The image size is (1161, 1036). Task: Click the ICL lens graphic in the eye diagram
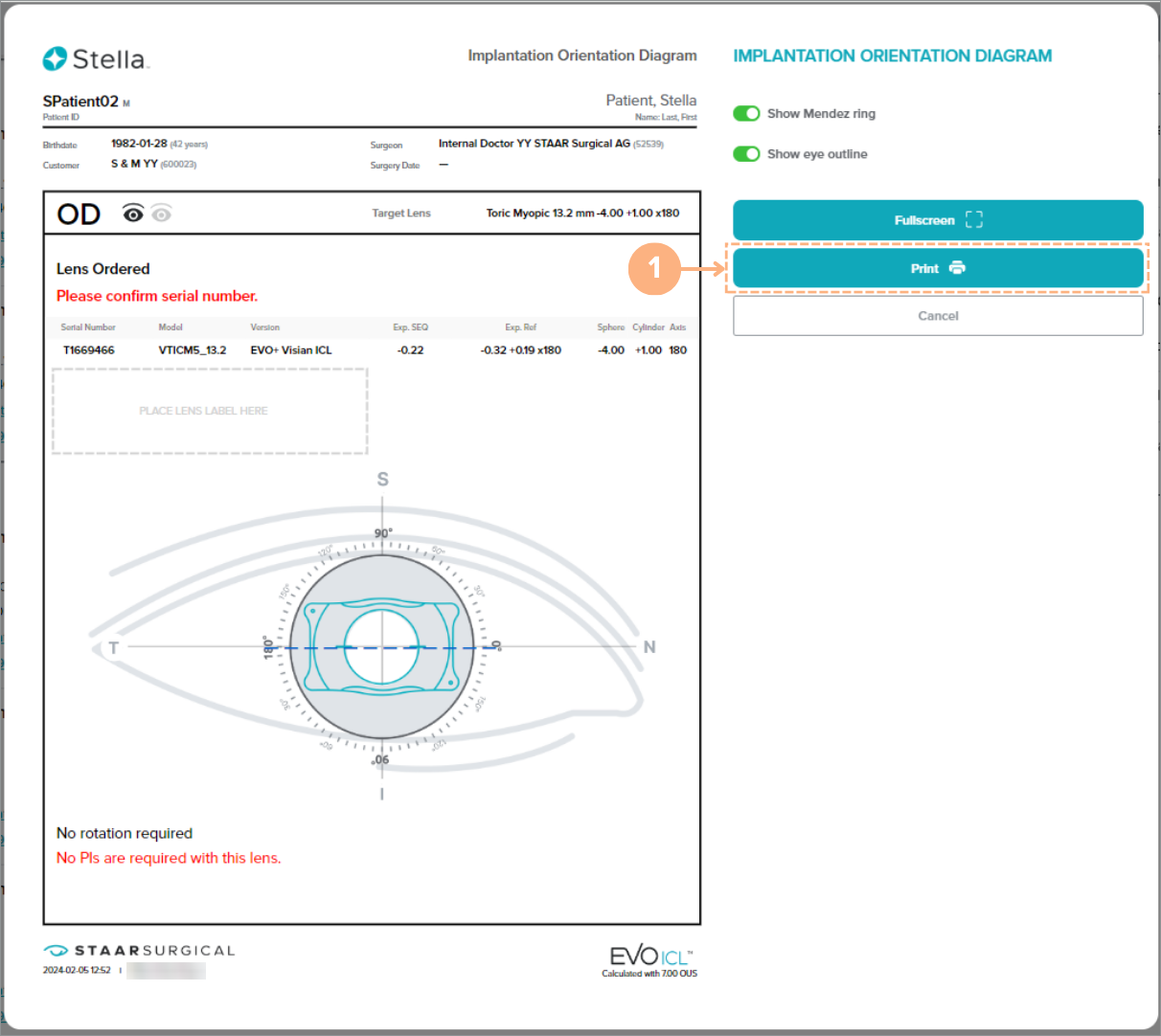(x=381, y=647)
